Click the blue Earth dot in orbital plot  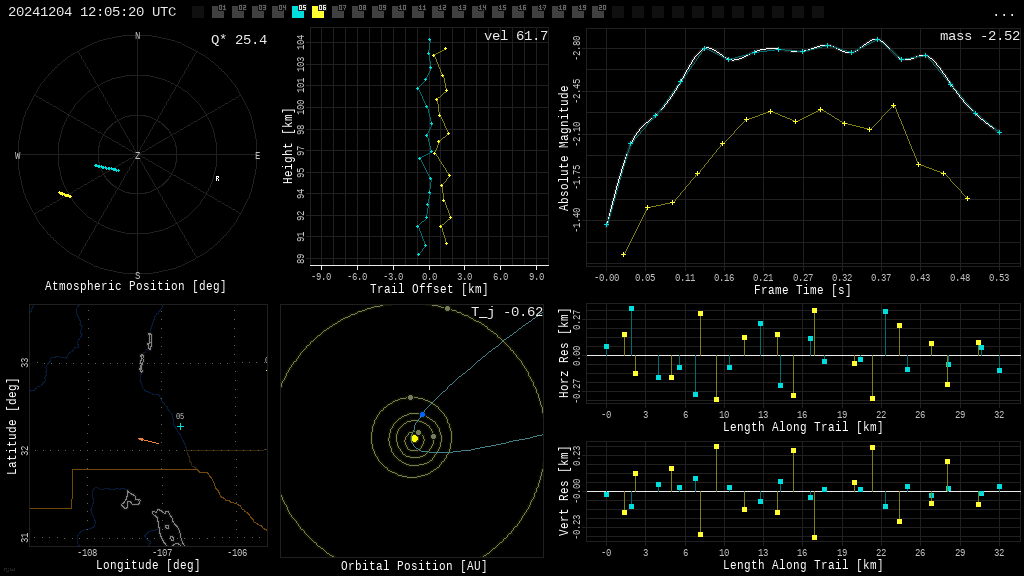click(x=423, y=415)
